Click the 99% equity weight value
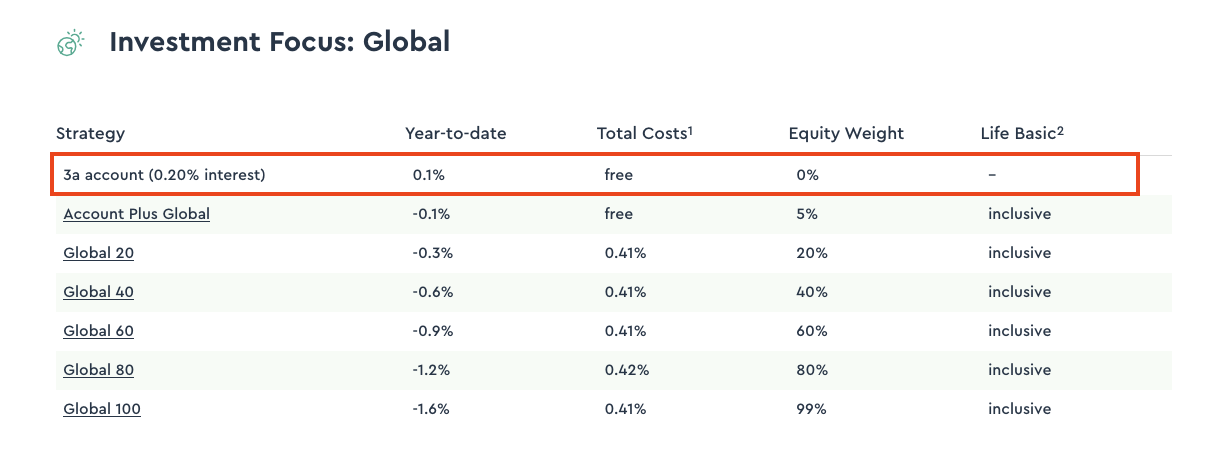 (811, 409)
